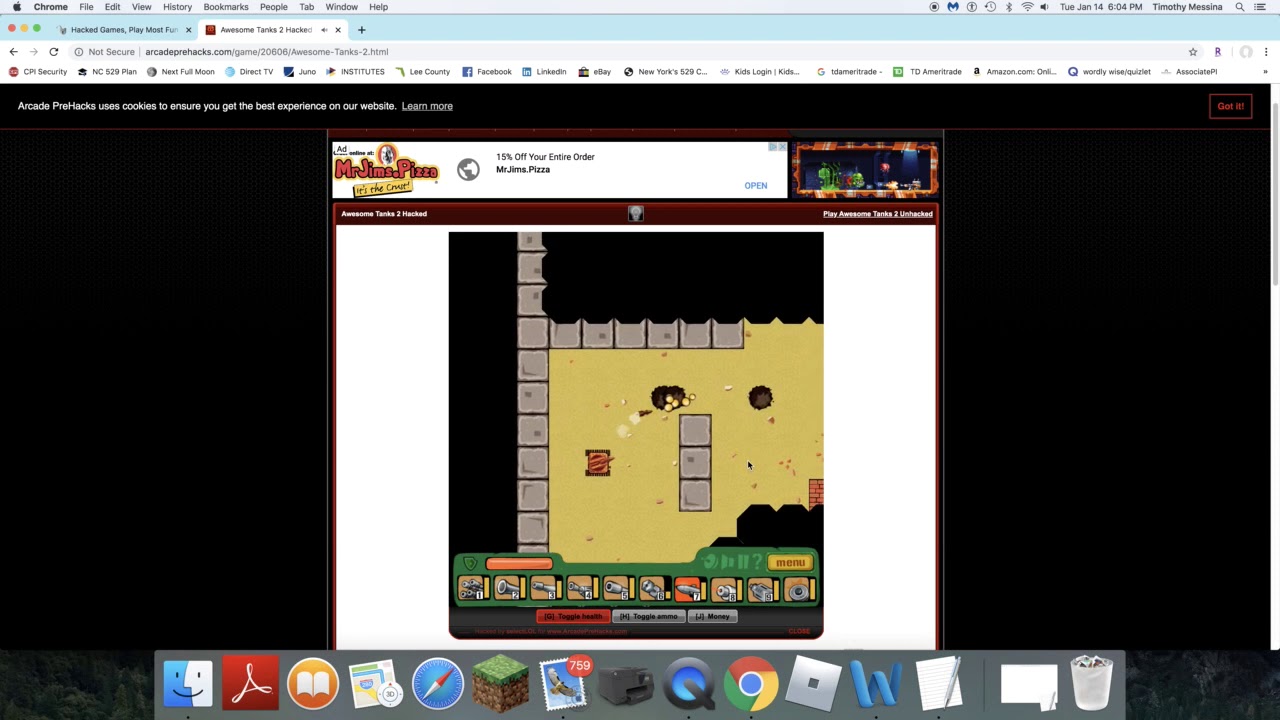Go back using Chrome back arrow

(13, 52)
